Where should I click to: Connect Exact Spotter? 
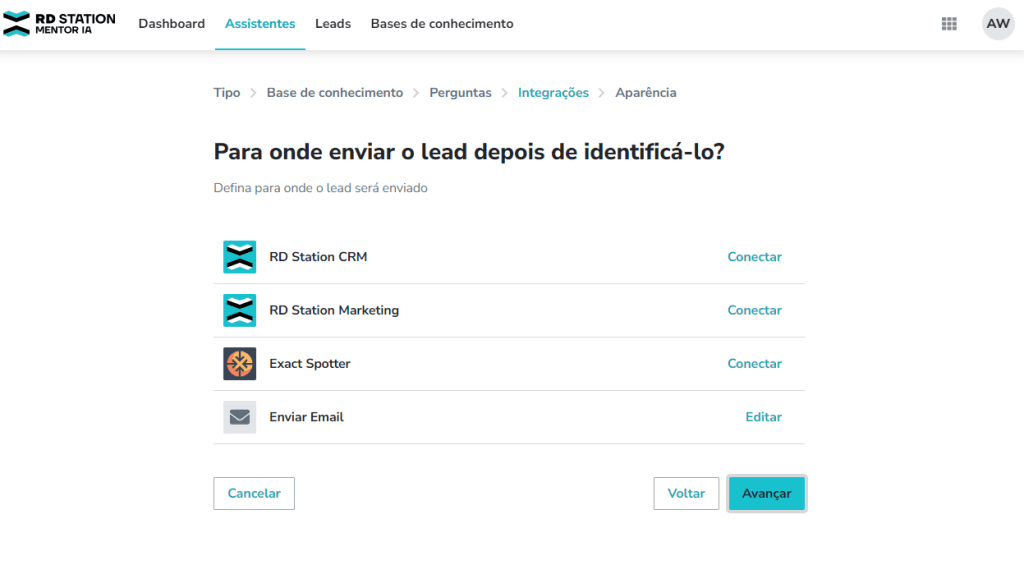[x=754, y=364]
